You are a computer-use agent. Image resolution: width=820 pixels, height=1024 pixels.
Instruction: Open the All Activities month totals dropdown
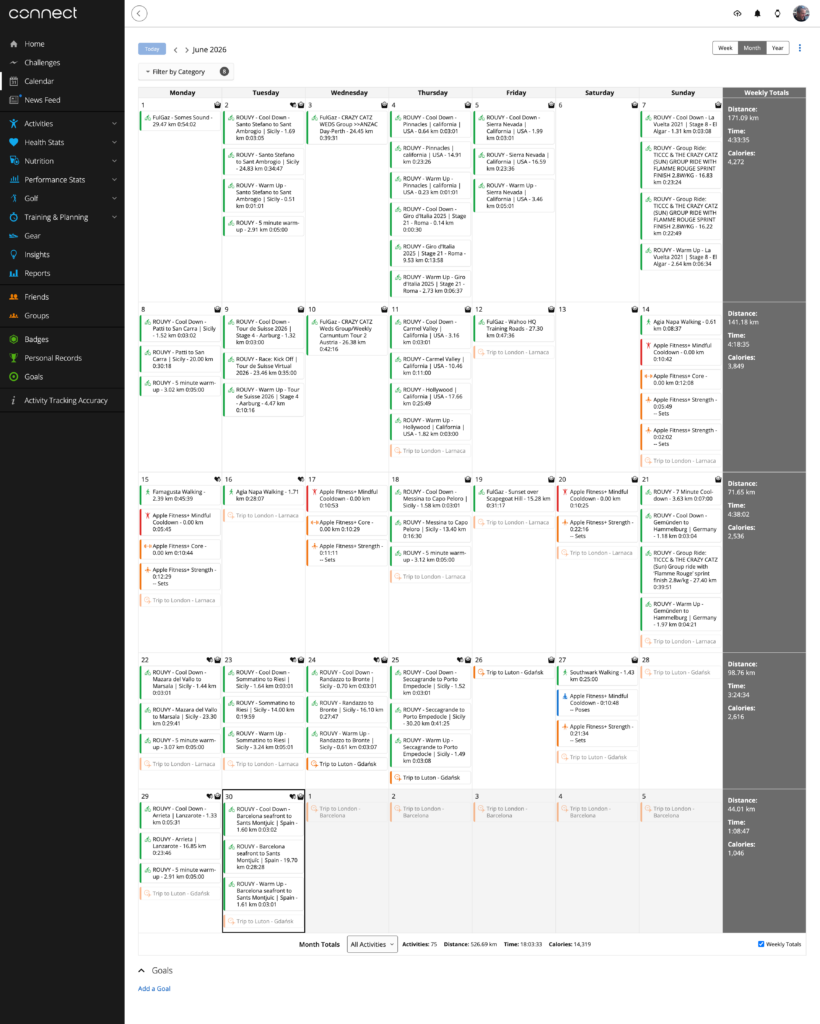click(x=372, y=944)
